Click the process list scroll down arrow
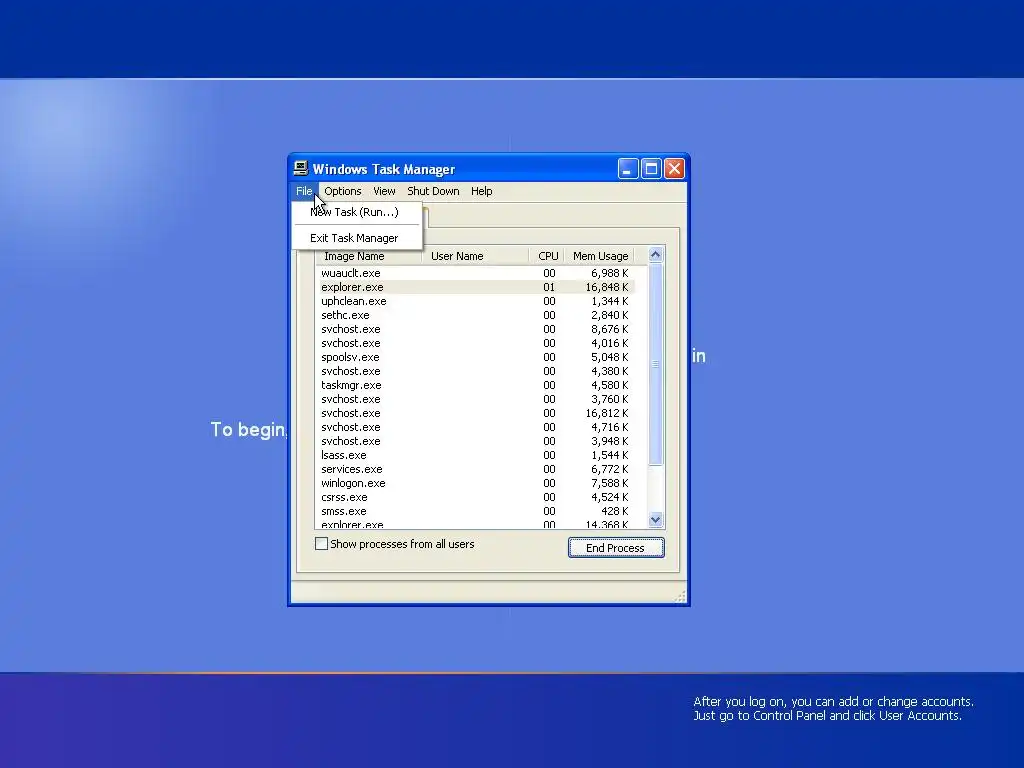This screenshot has height=768, width=1024. (x=656, y=520)
